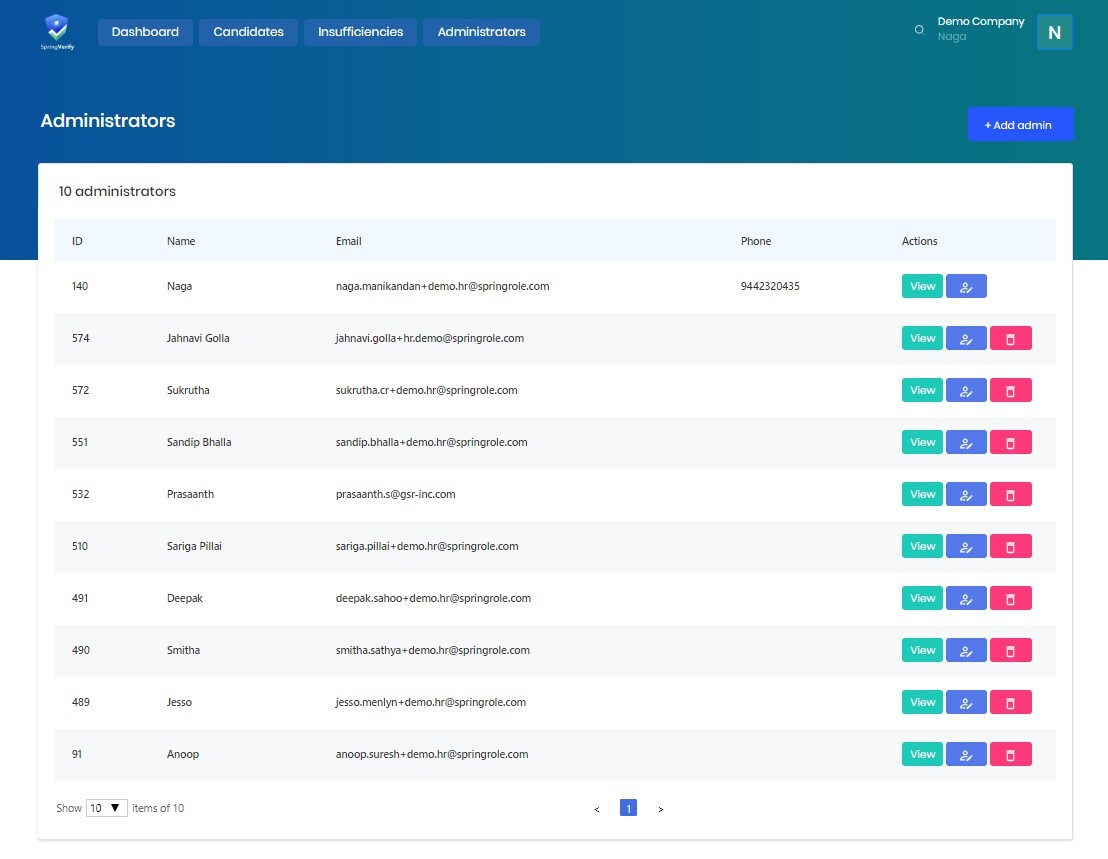The height and width of the screenshot is (859, 1108).
Task: Go to the next page arrow
Action: click(661, 809)
